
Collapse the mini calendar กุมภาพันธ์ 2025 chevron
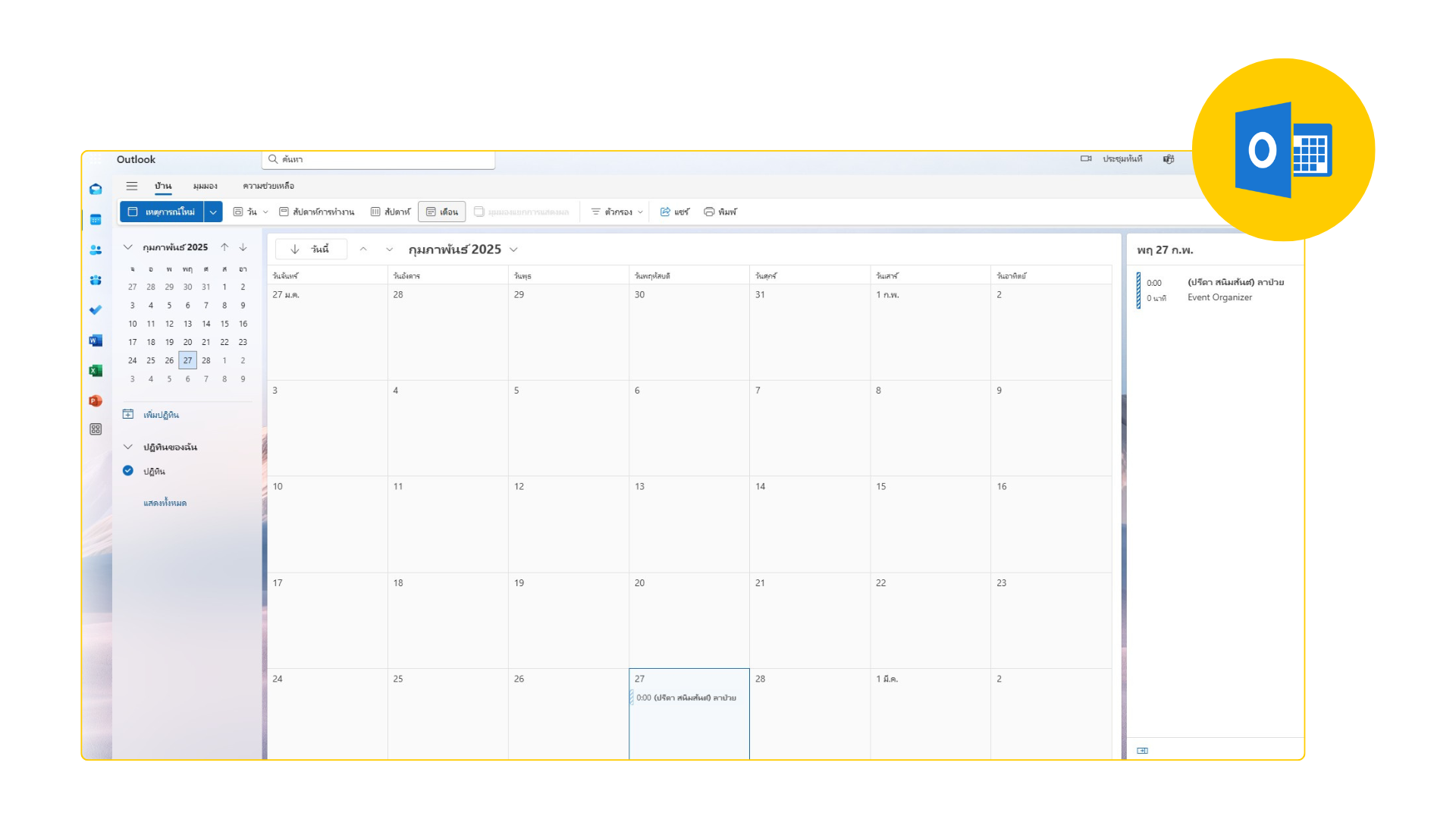pos(128,247)
